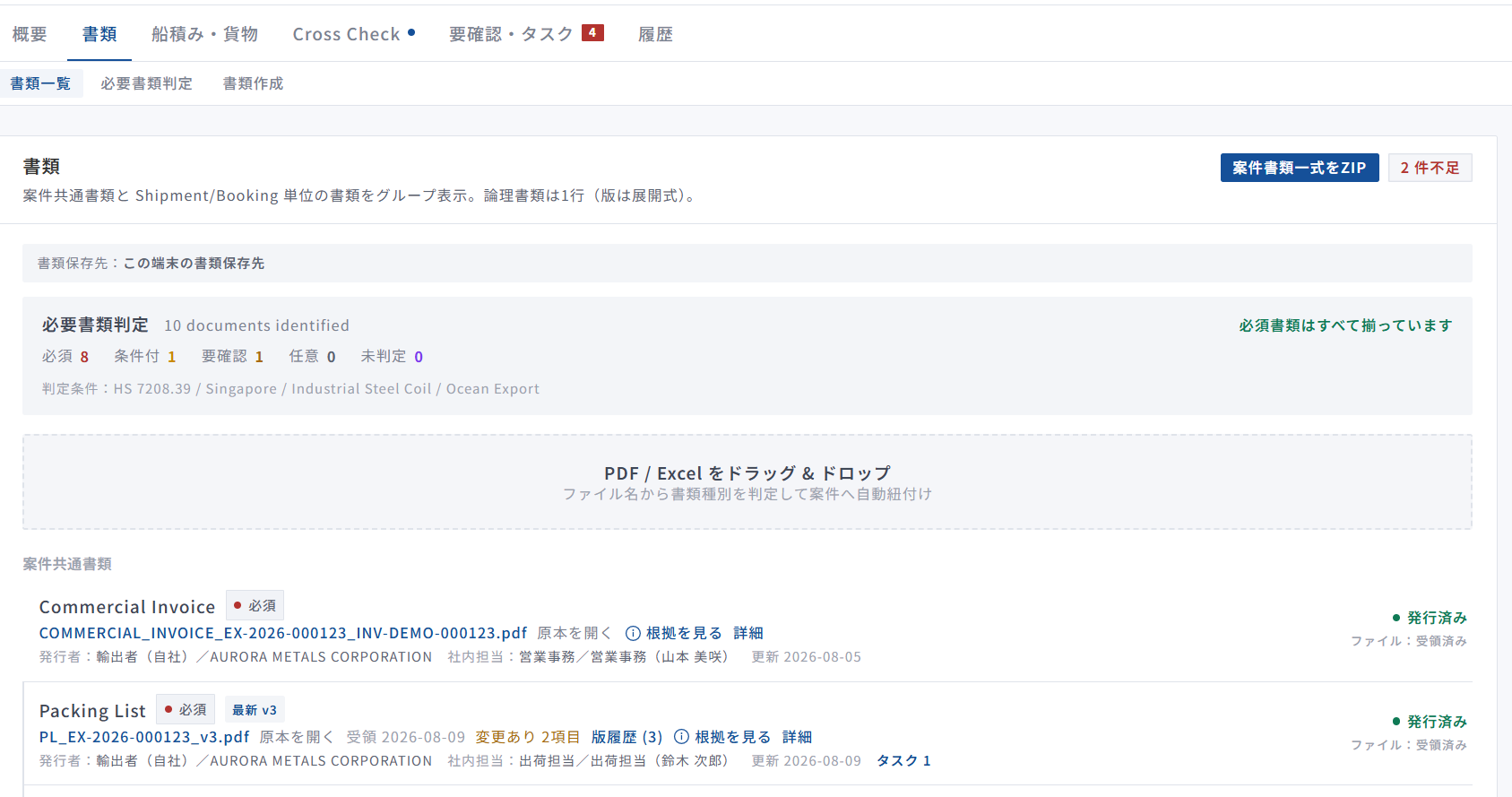Click この端末の書類保存先 text
This screenshot has width=1512, height=797.
click(x=194, y=263)
